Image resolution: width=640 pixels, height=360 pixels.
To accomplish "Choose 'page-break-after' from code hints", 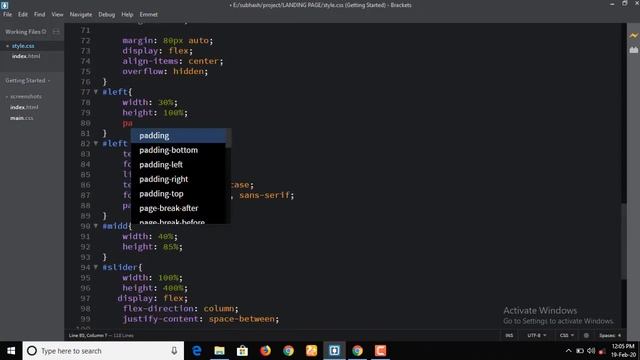I will 178,208.
